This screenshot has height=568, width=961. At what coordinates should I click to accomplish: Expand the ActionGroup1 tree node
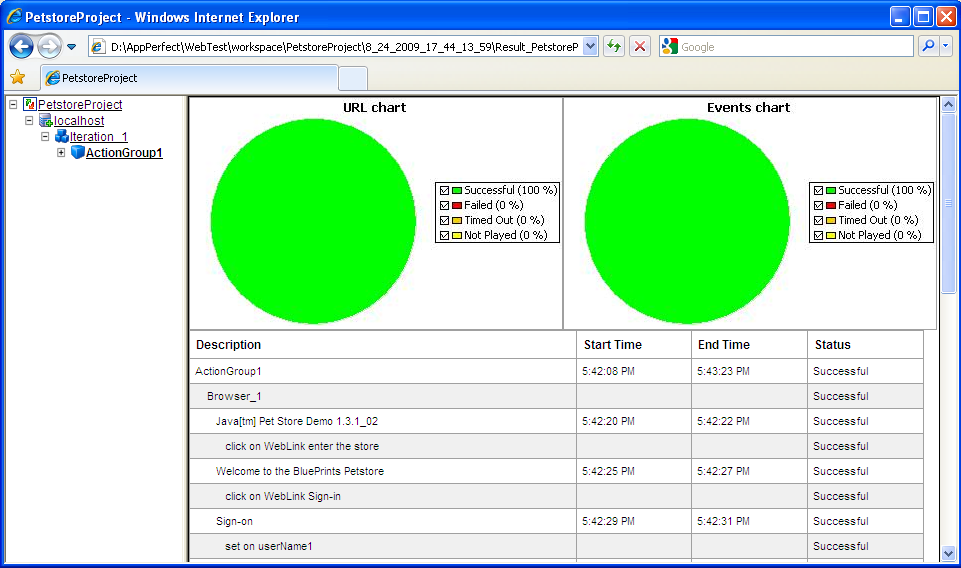61,153
